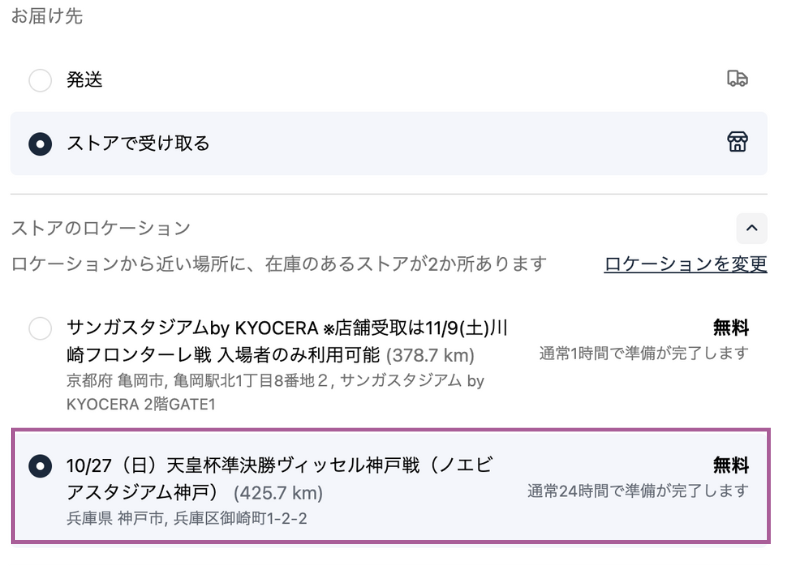Select the 10/27 ヴィッセル神戸戦 pickup radio button
This screenshot has height=566, width=800.
click(40, 466)
